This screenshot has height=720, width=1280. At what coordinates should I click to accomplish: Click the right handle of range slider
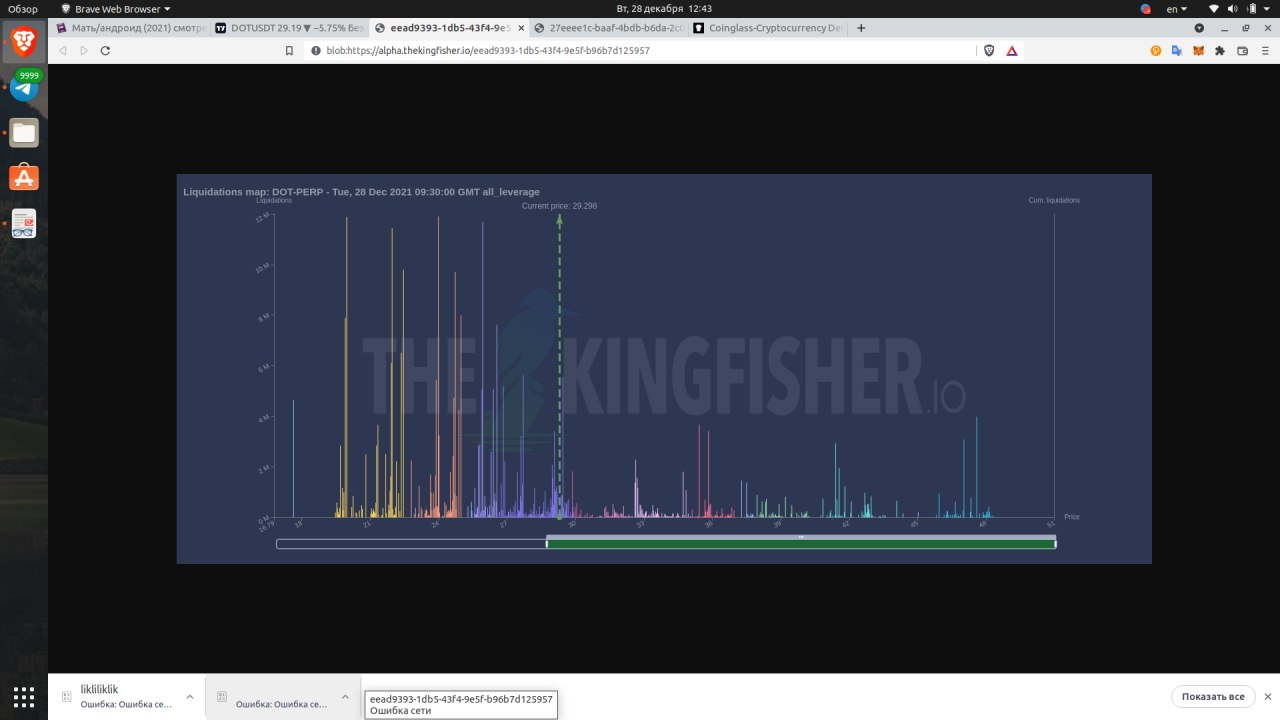[x=1055, y=544]
